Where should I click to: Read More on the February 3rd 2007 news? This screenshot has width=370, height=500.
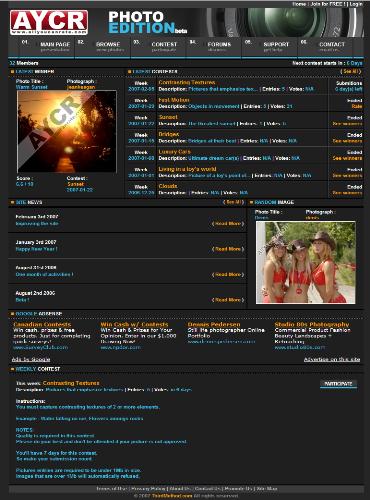point(228,224)
